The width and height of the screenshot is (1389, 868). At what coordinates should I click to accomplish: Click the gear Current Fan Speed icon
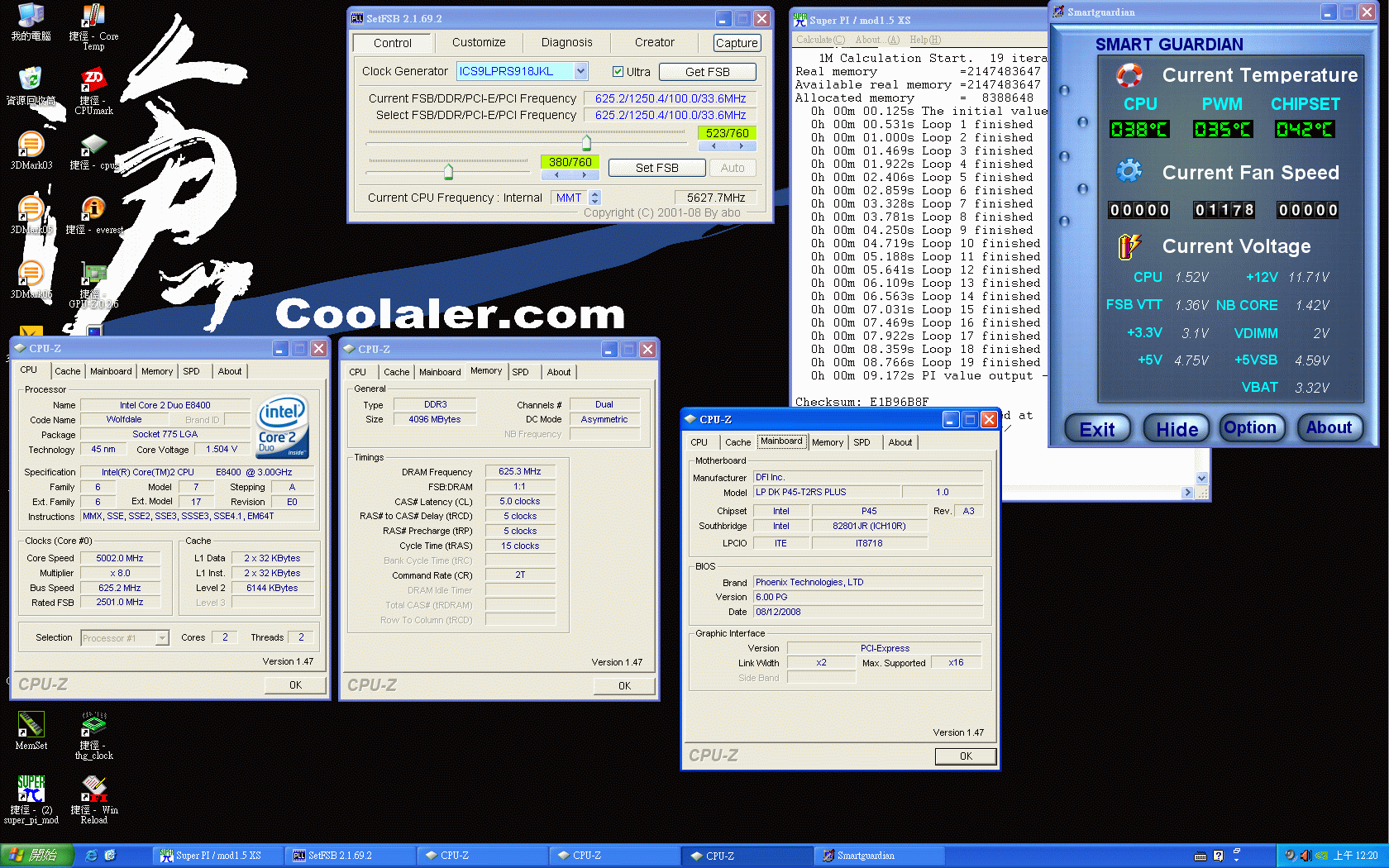(x=1129, y=171)
